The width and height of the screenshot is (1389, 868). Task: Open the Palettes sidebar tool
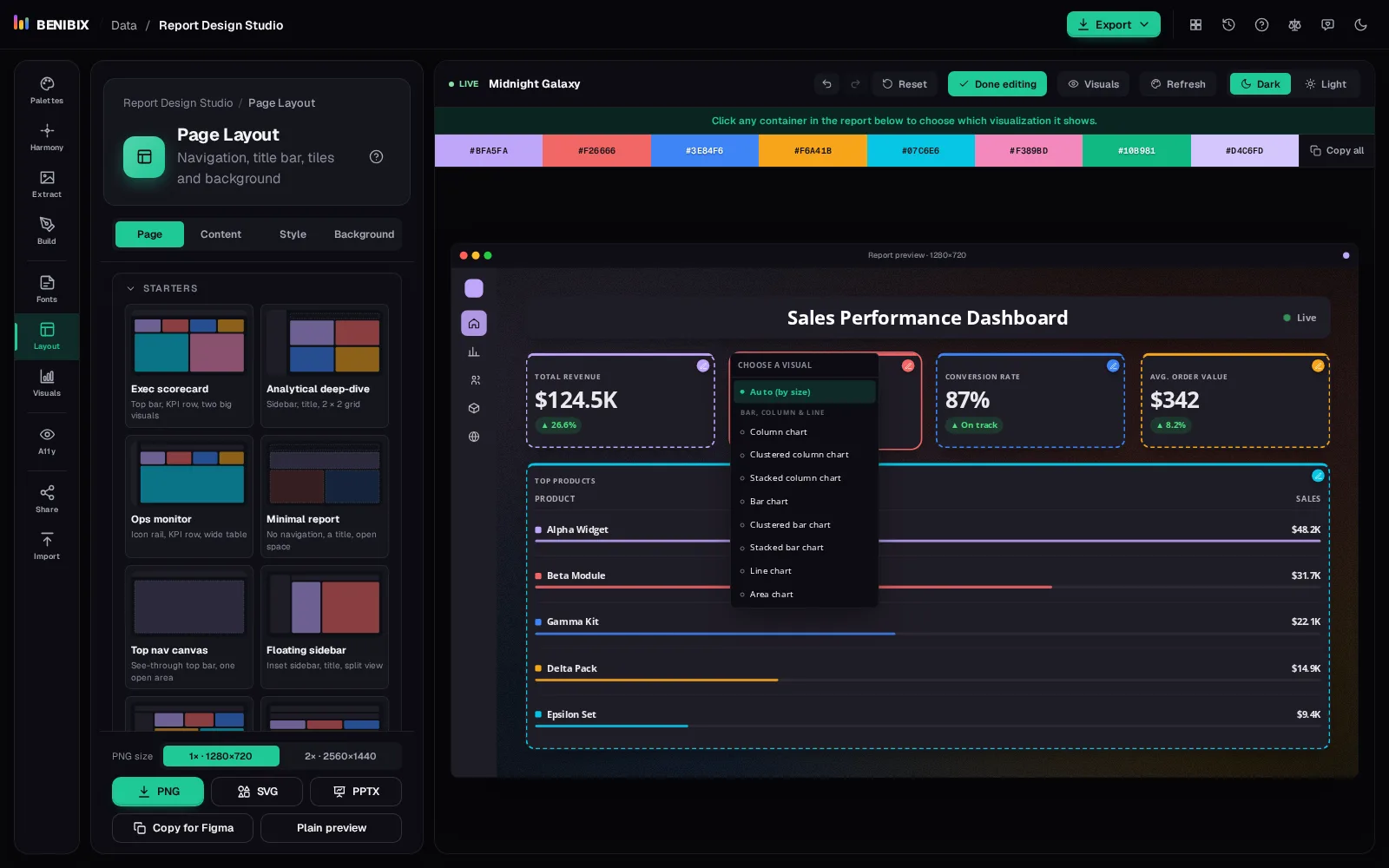point(47,89)
